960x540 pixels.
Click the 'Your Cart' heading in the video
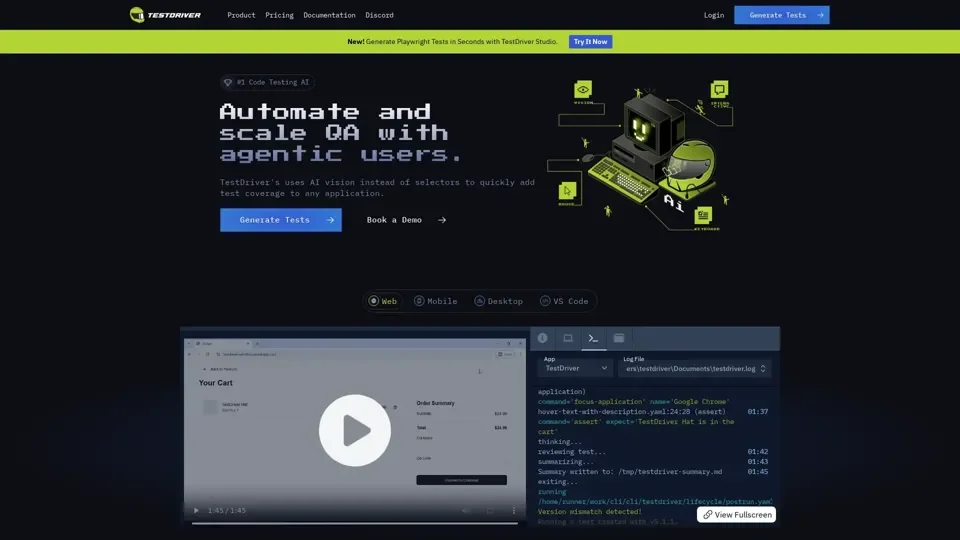coord(216,383)
